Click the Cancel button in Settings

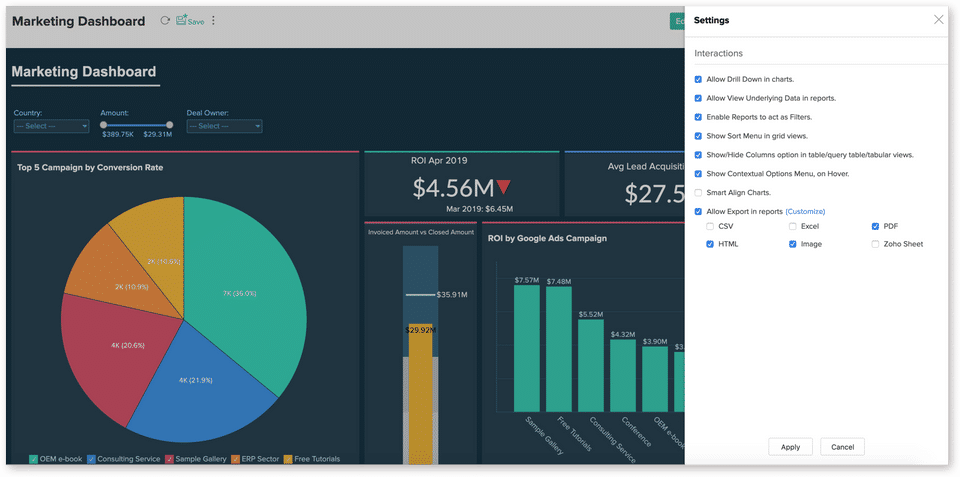(842, 447)
